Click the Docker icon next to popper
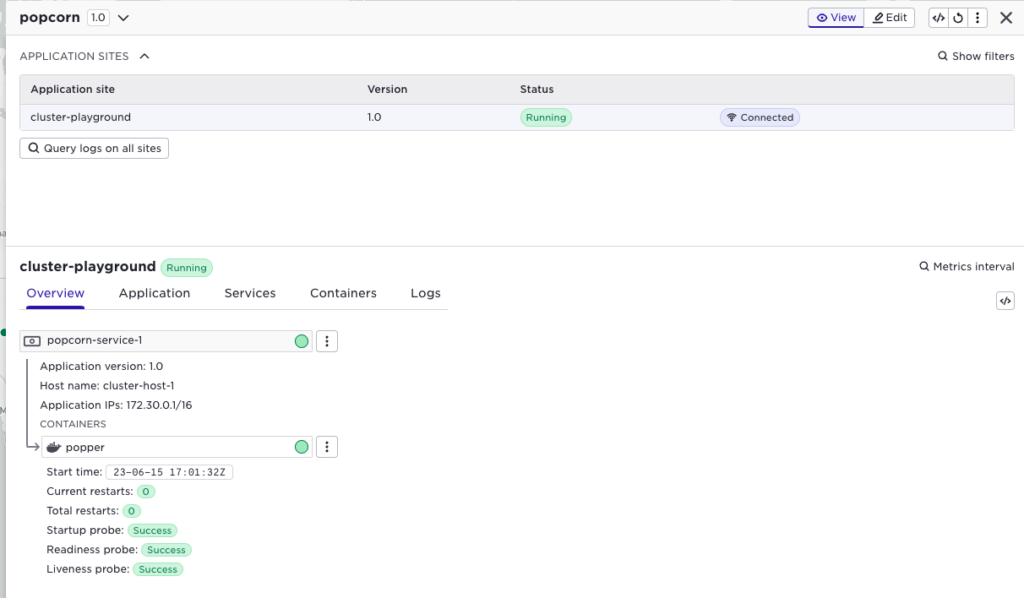This screenshot has width=1024, height=598. [x=54, y=447]
